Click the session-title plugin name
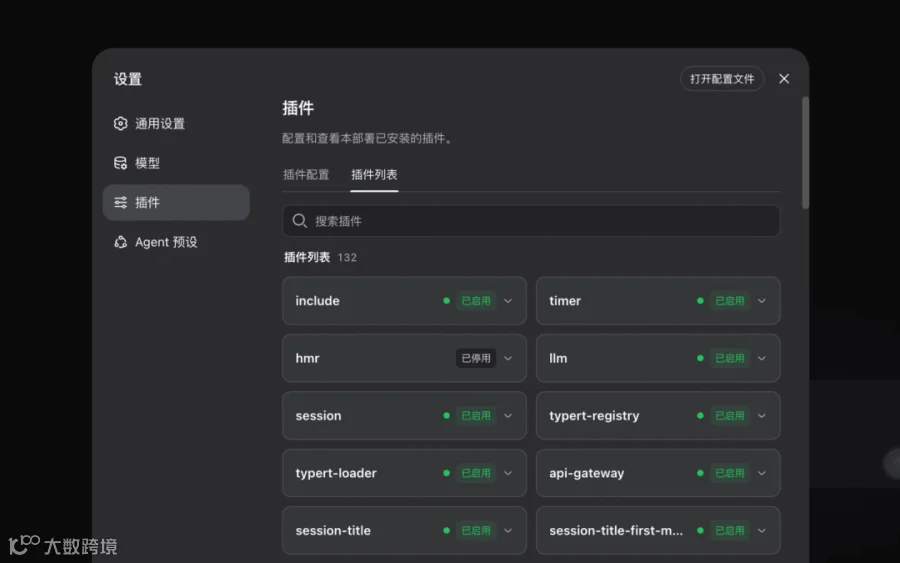900x563 pixels. point(333,530)
